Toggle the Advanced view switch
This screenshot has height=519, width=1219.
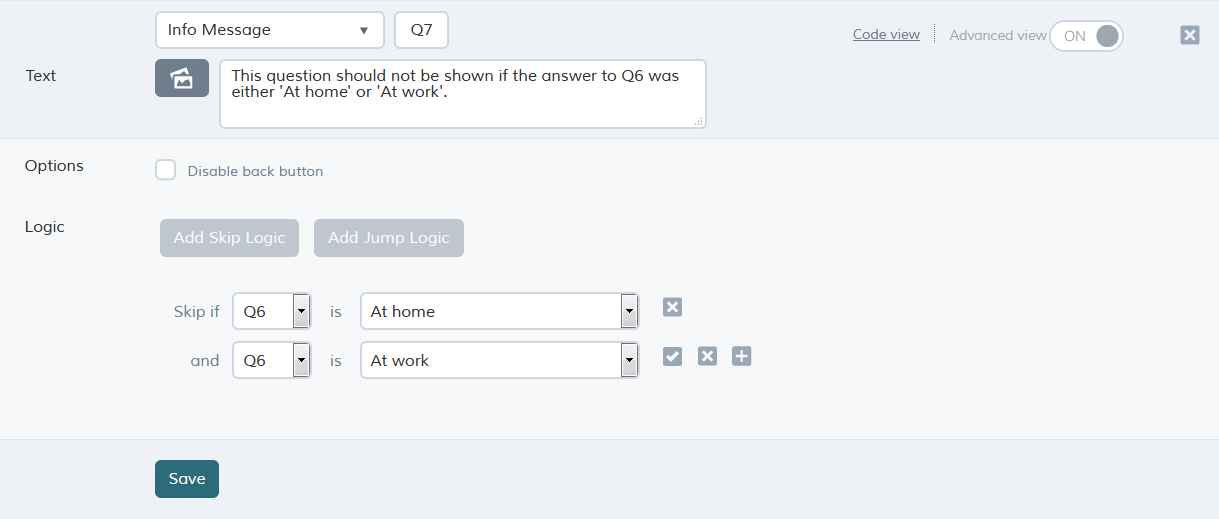point(1086,36)
